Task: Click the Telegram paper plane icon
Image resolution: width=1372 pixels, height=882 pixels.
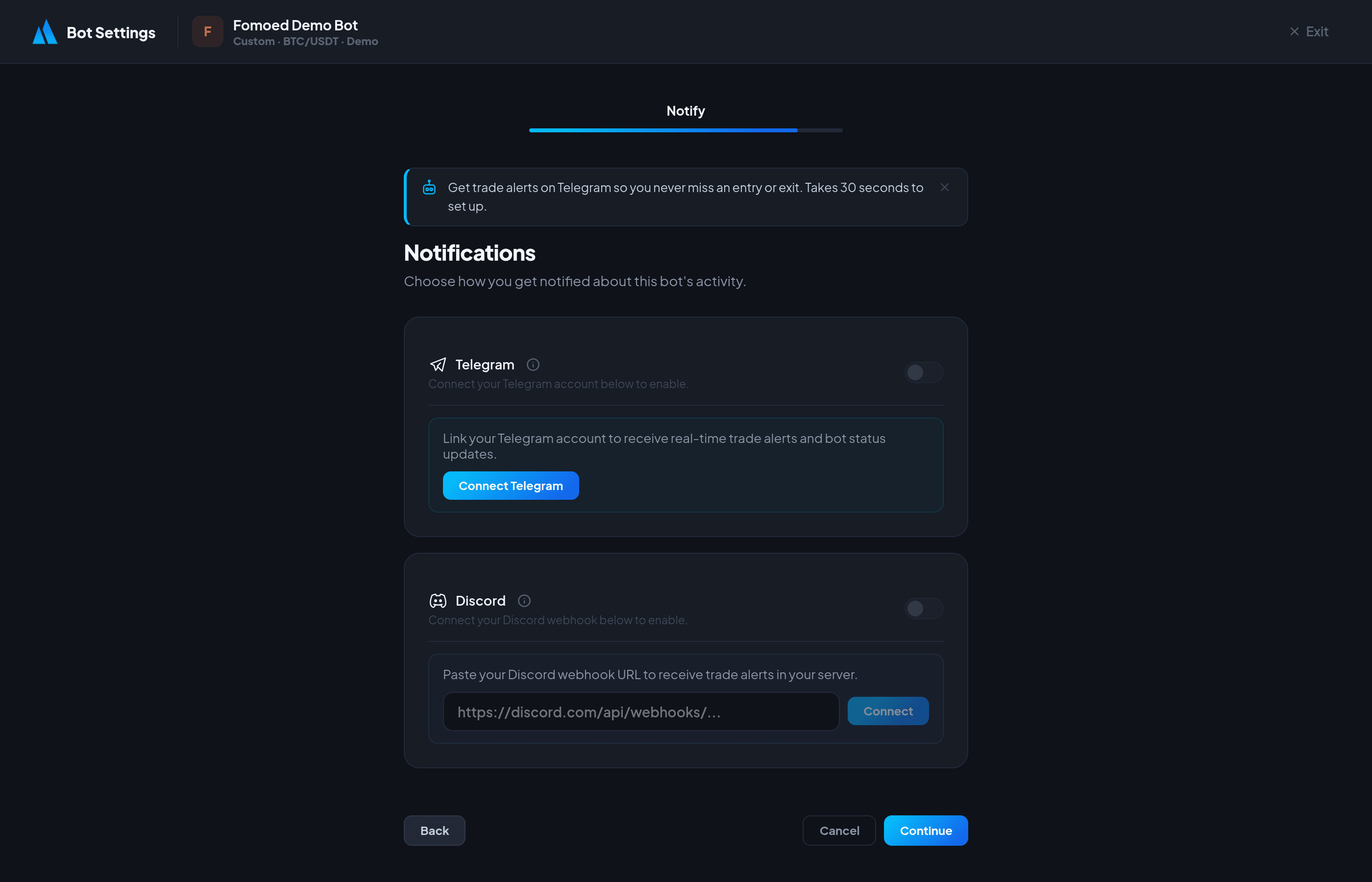Action: 438,365
